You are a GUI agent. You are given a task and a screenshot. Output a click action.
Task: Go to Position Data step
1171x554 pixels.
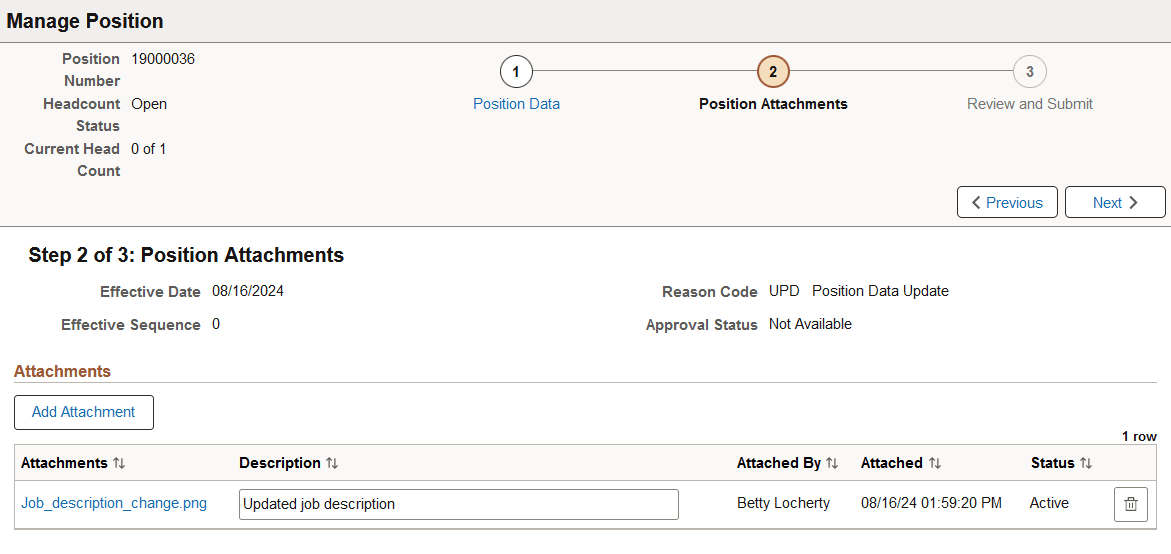(516, 104)
